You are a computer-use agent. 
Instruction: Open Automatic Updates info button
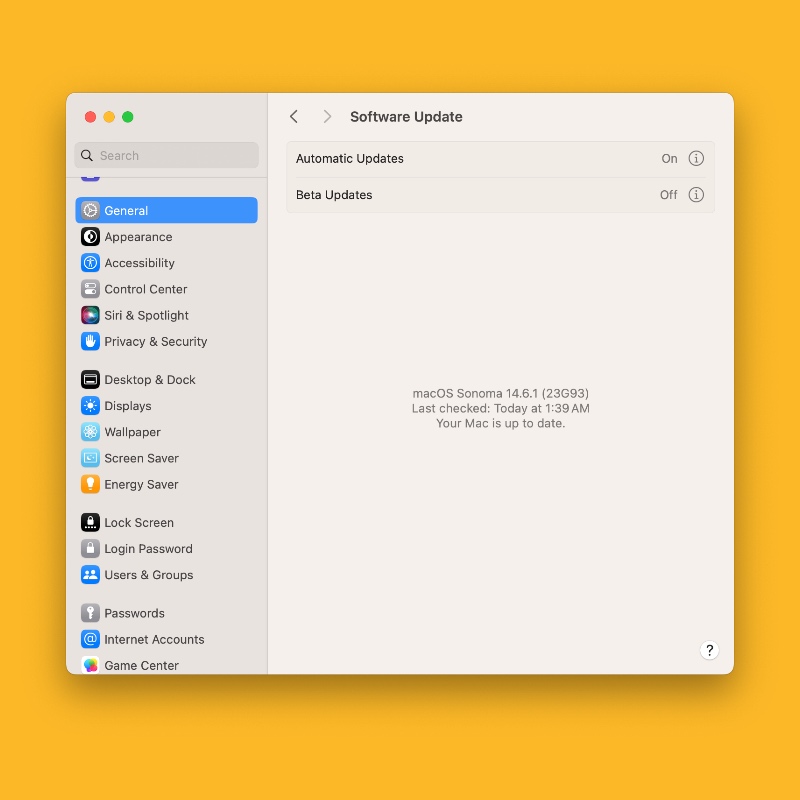coord(696,158)
